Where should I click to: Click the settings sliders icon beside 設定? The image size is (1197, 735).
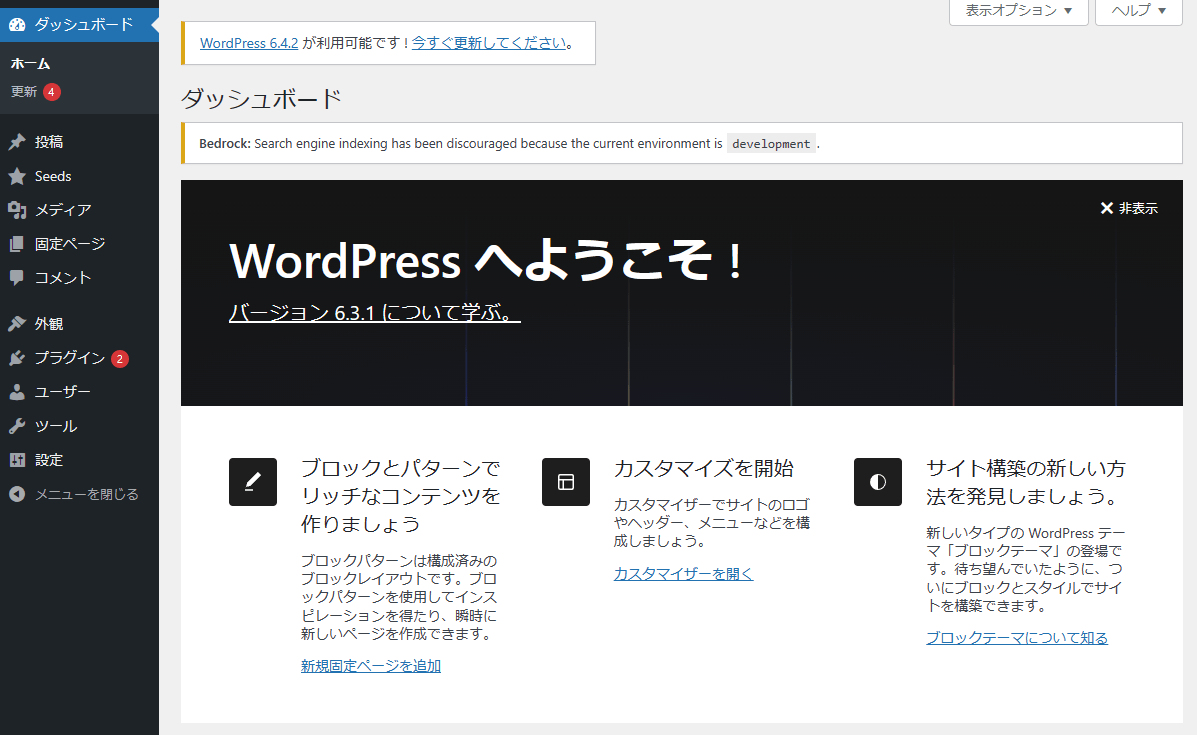[17, 459]
